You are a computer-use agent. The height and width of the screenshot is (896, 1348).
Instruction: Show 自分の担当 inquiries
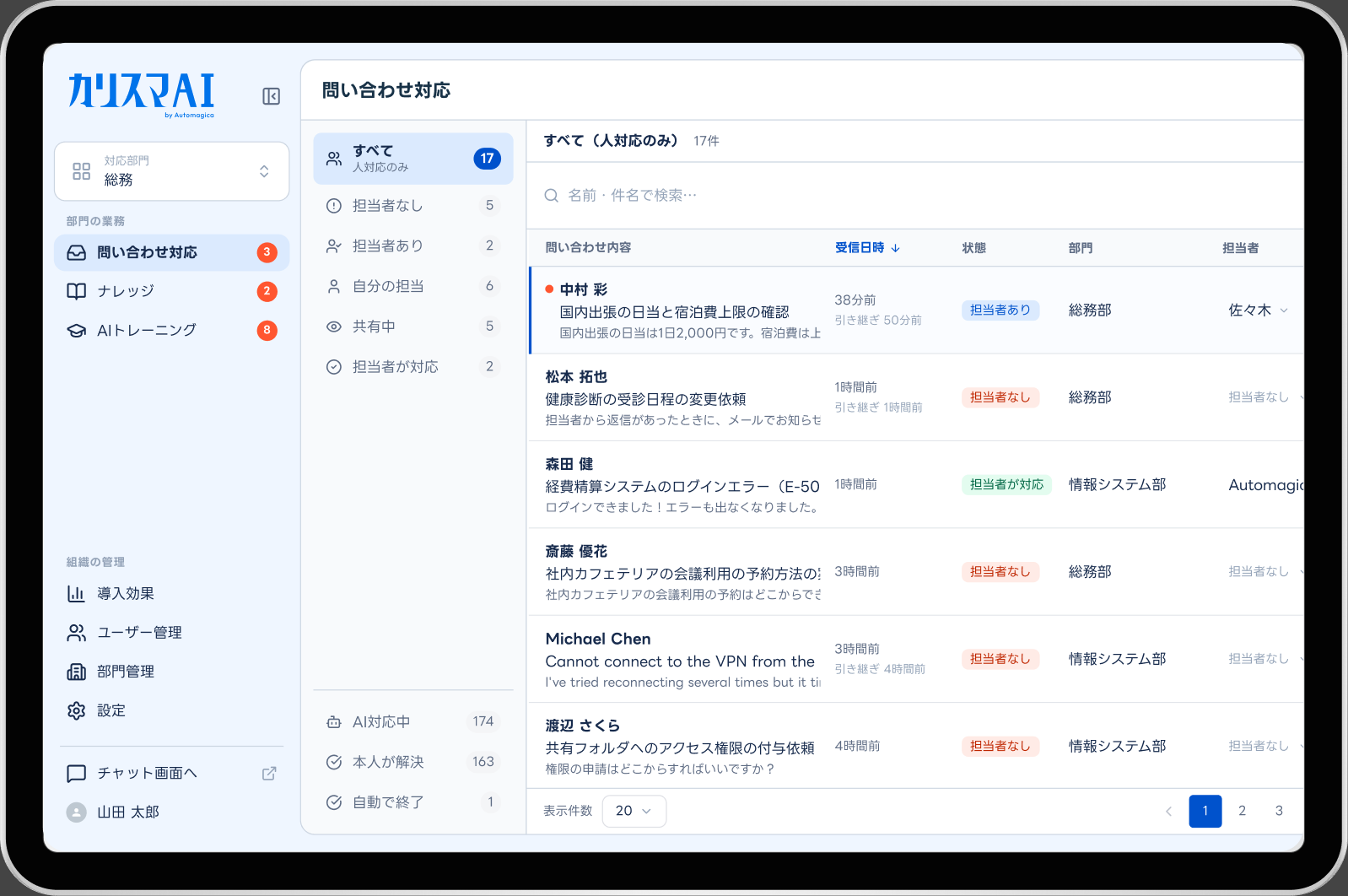(x=413, y=286)
